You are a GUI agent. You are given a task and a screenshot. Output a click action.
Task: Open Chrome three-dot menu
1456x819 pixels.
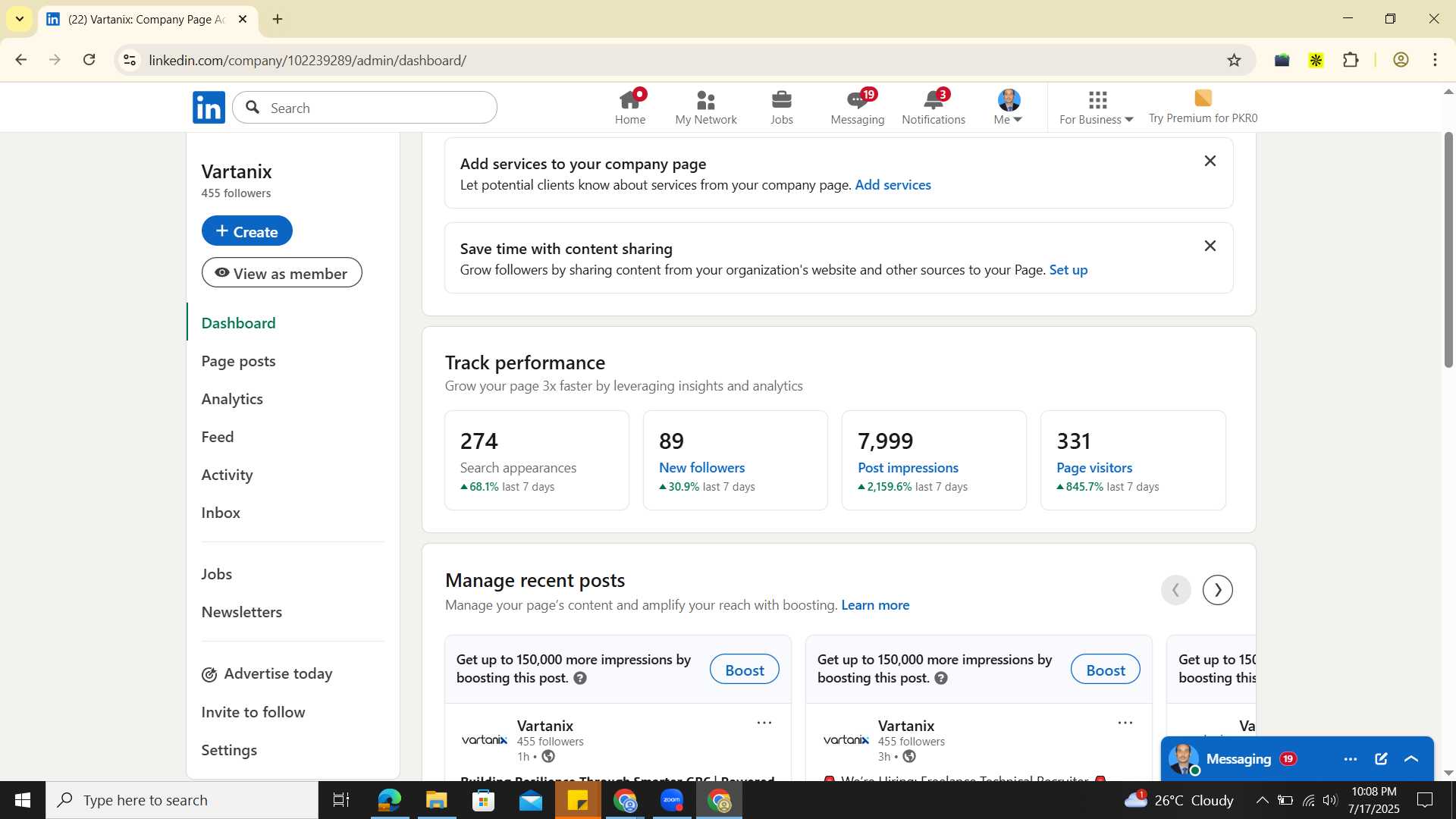(1435, 60)
